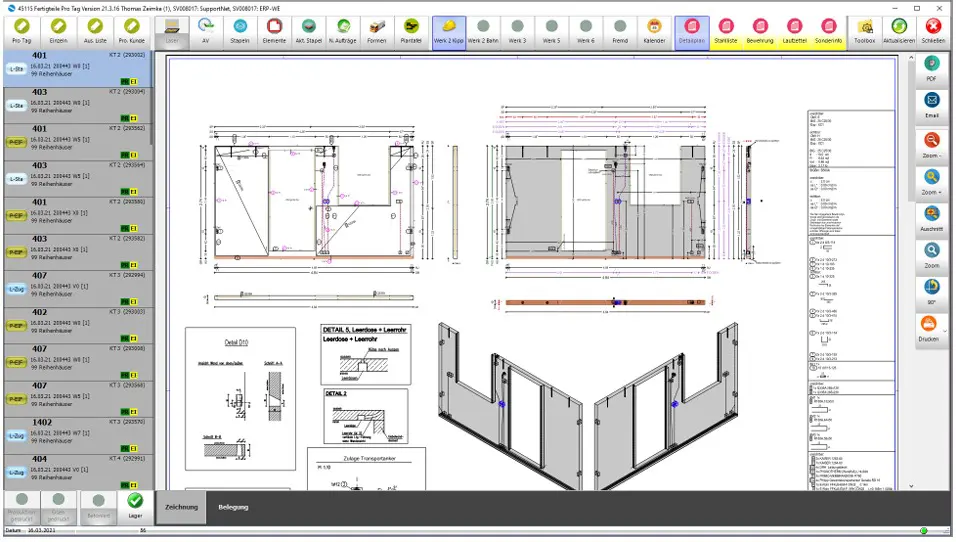
Task: Switch to the Belegung tab
Action: click(x=233, y=507)
